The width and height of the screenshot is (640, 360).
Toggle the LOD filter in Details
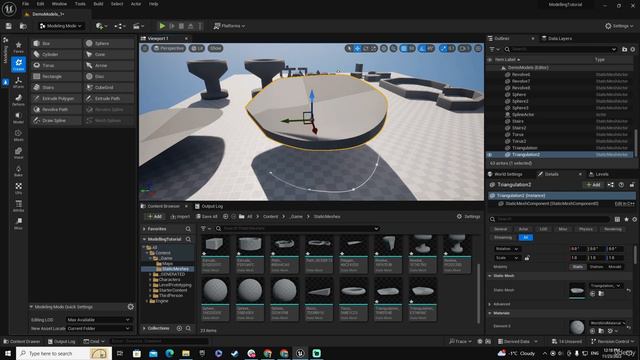coord(543,229)
